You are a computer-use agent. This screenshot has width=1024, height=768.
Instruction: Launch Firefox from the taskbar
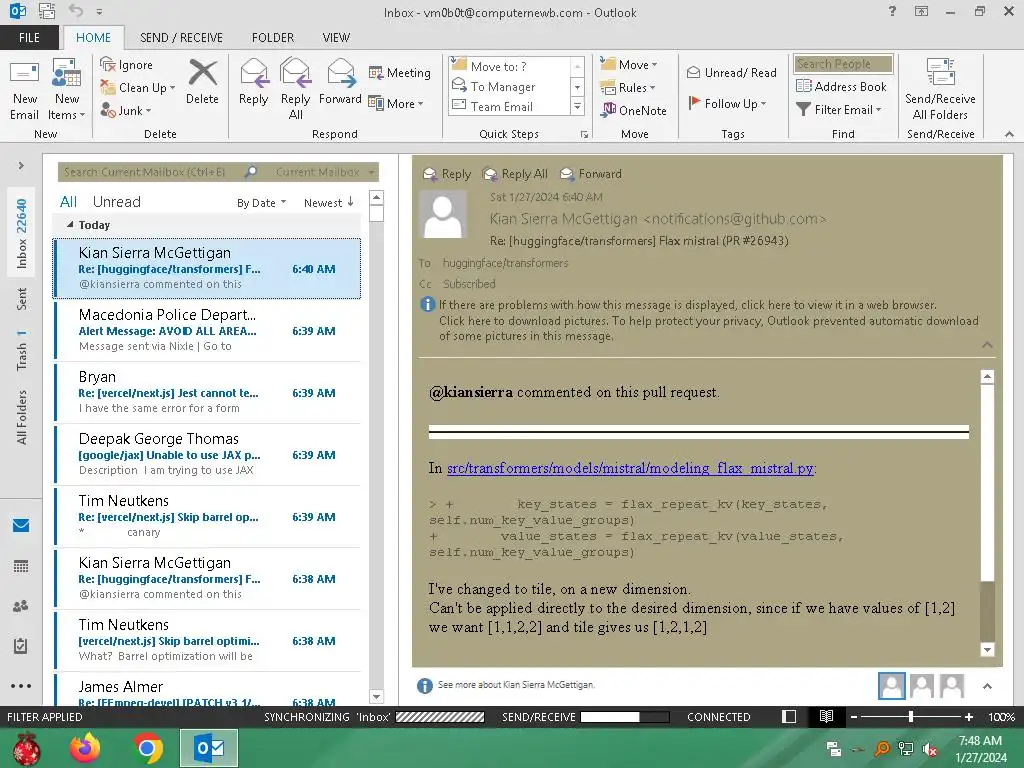click(86, 748)
